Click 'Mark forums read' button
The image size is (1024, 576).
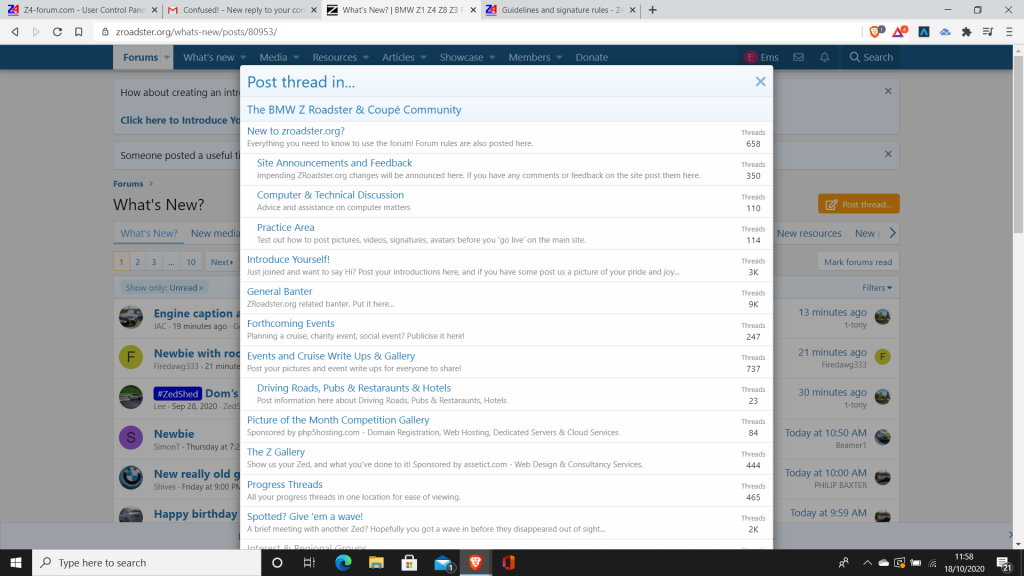coord(857,262)
